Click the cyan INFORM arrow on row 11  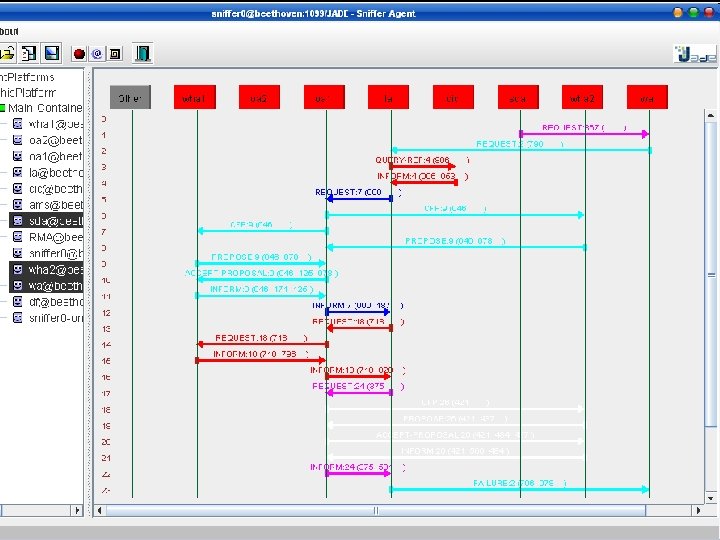click(260, 295)
